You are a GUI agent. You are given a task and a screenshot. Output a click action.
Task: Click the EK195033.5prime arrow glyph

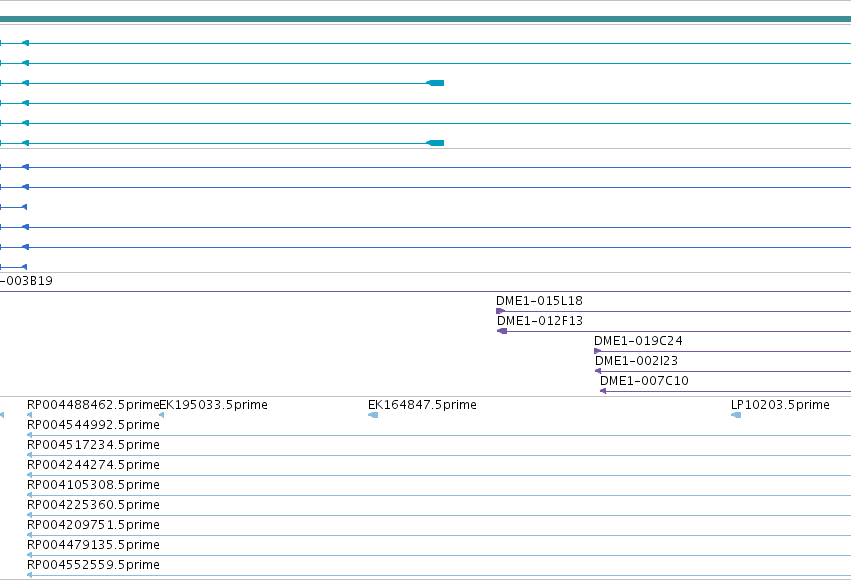coord(161,415)
